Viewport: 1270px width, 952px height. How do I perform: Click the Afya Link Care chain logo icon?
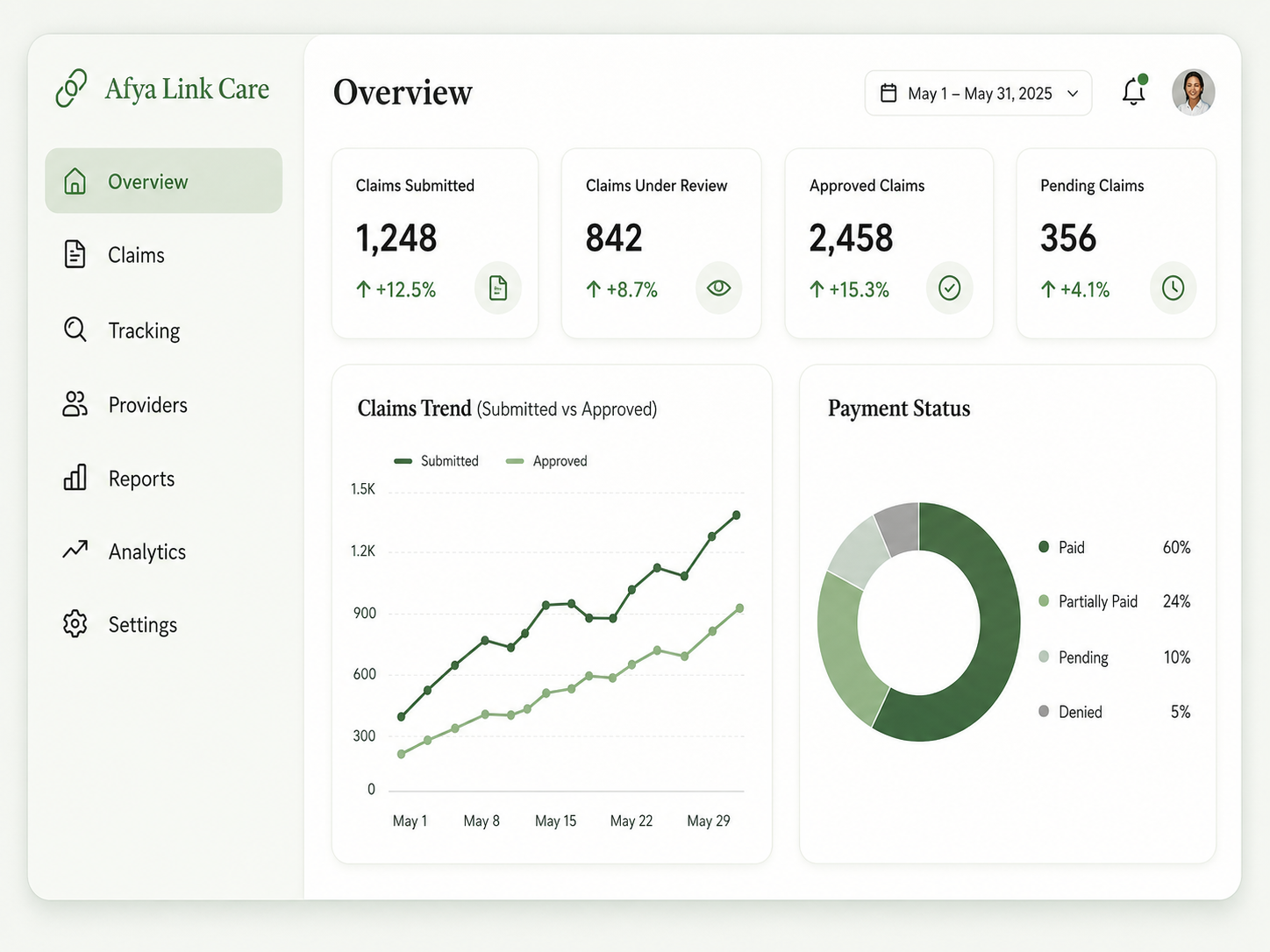tap(71, 88)
